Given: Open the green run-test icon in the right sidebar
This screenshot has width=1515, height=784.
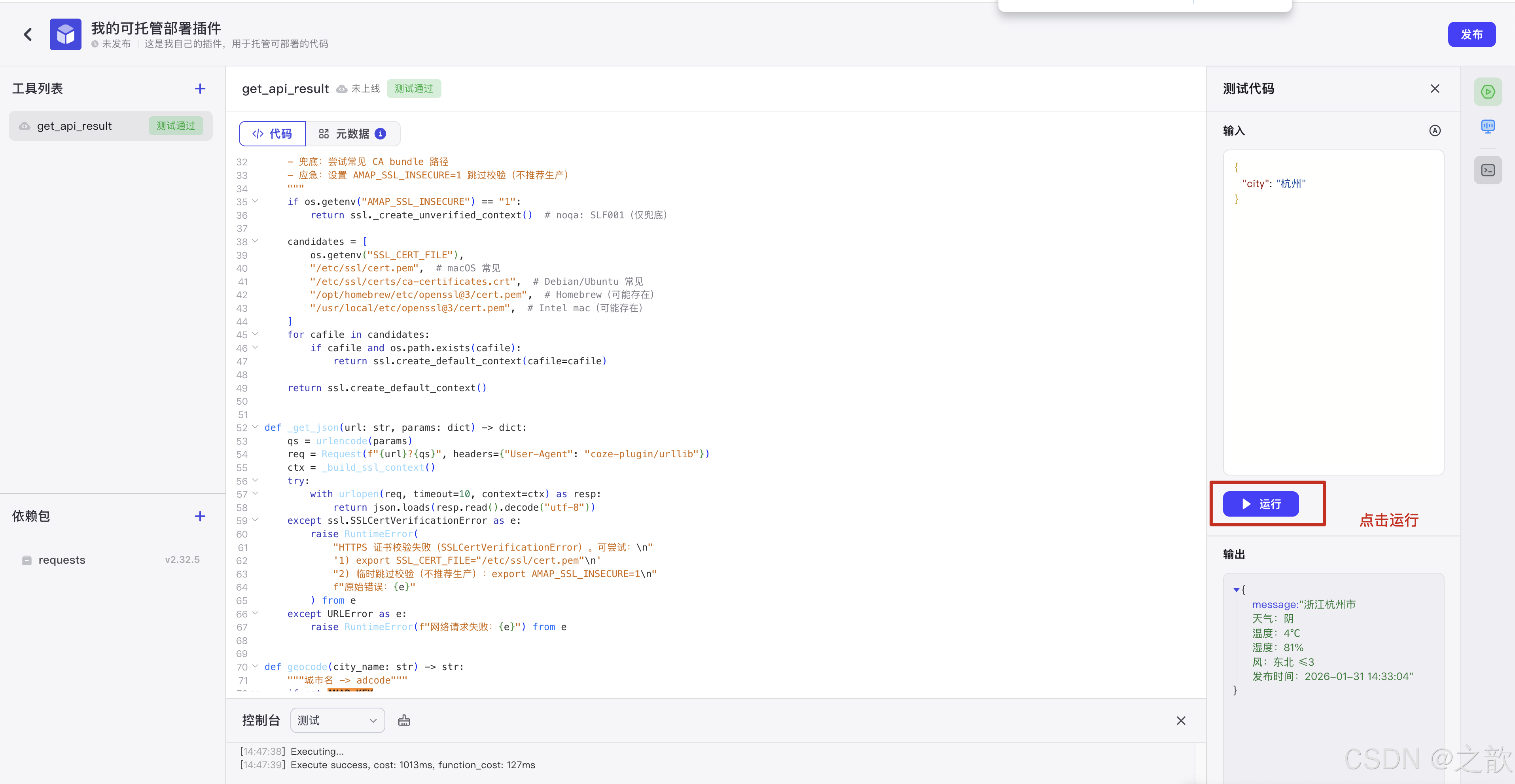Looking at the screenshot, I should pos(1487,92).
